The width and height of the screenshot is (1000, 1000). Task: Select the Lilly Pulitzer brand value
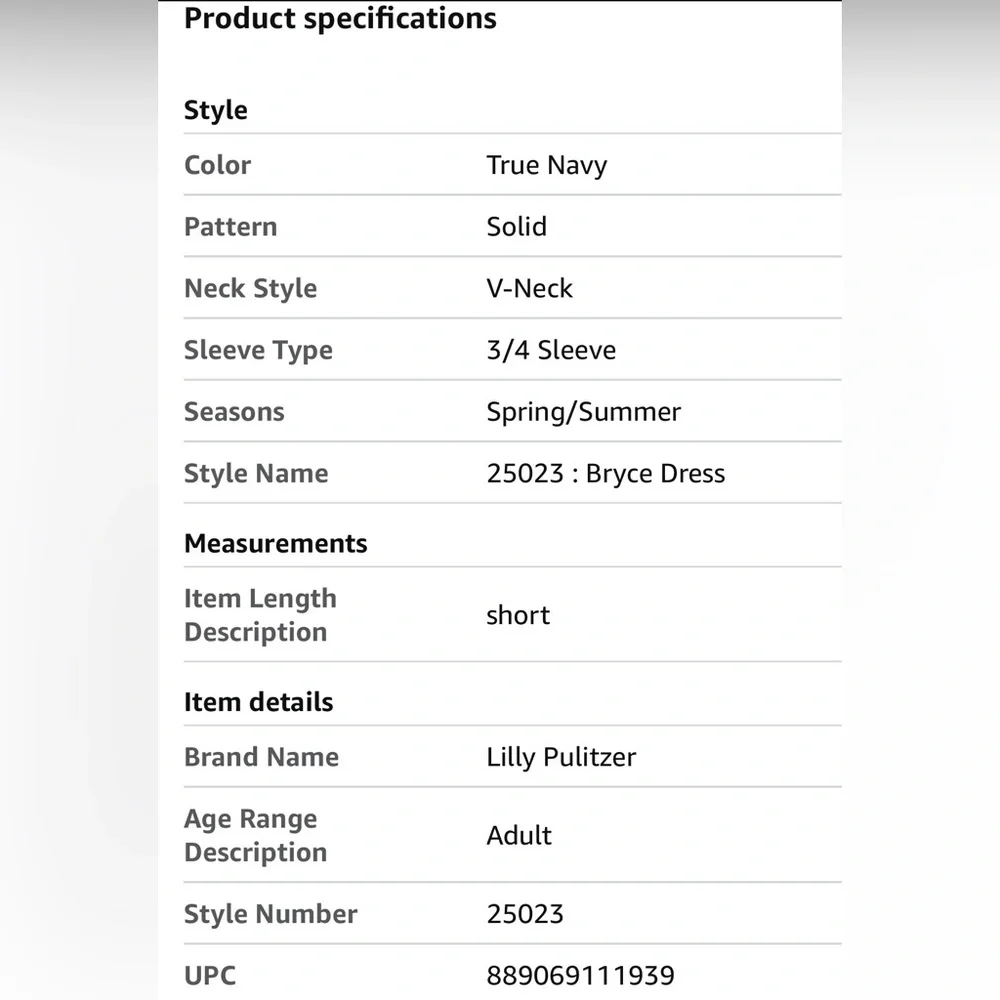tap(561, 757)
